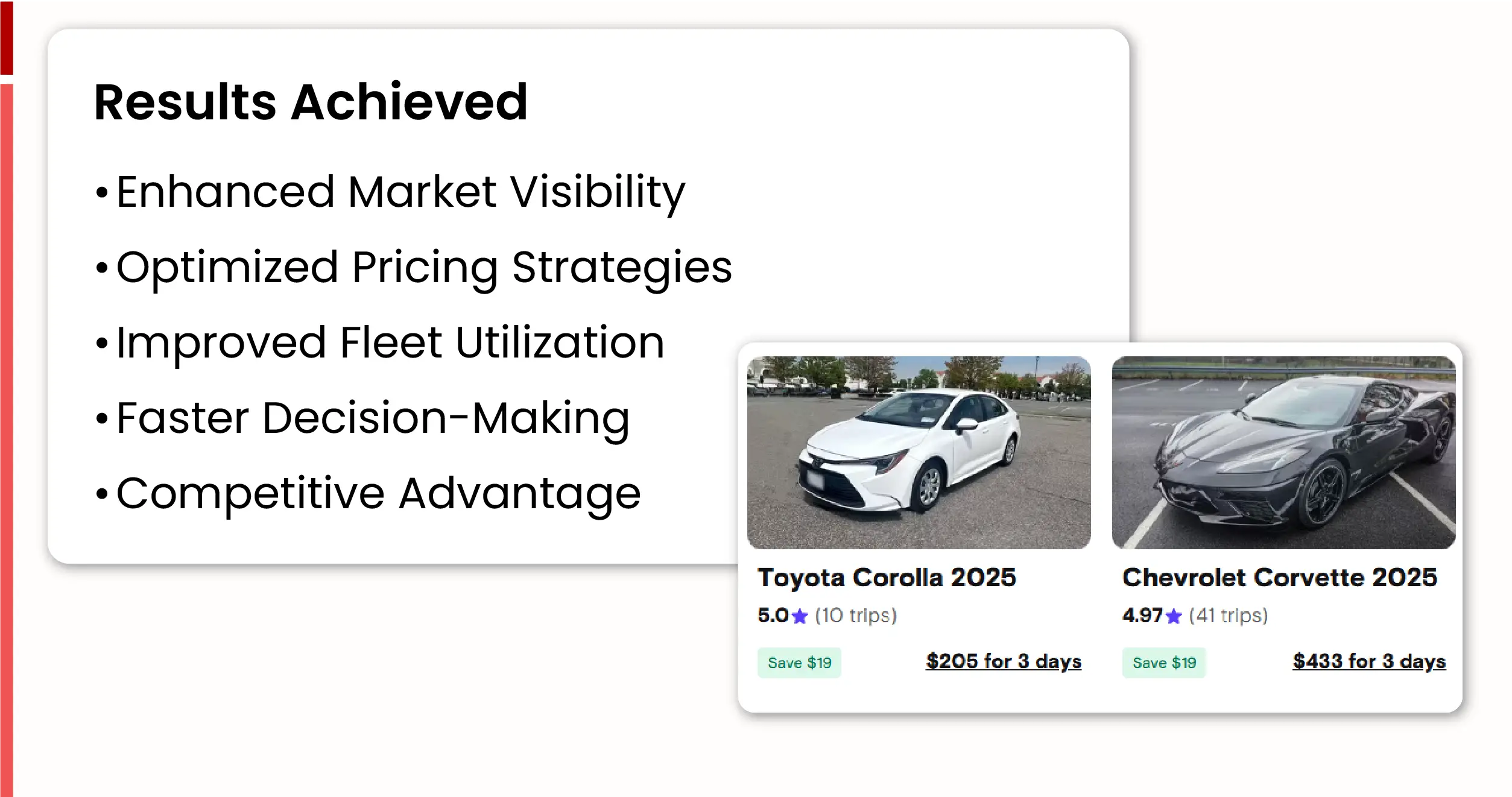Click the 5.0 rating number for Corolla
This screenshot has width=1512, height=797.
coord(773,616)
